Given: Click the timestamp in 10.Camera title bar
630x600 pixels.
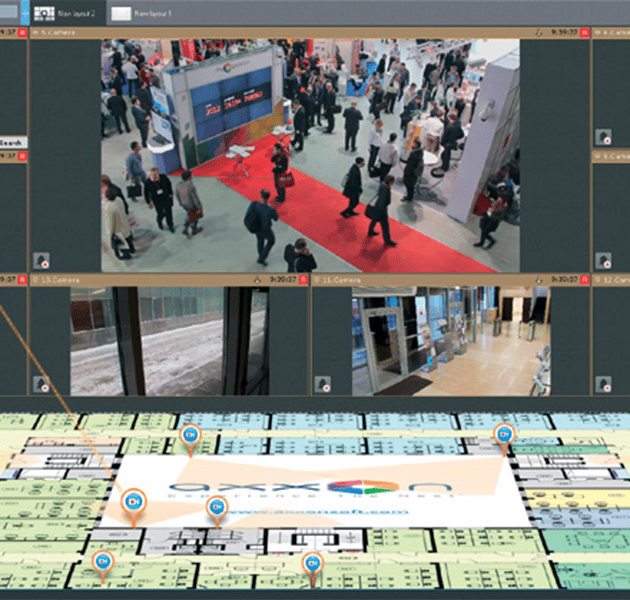Looking at the screenshot, I should tap(283, 279).
